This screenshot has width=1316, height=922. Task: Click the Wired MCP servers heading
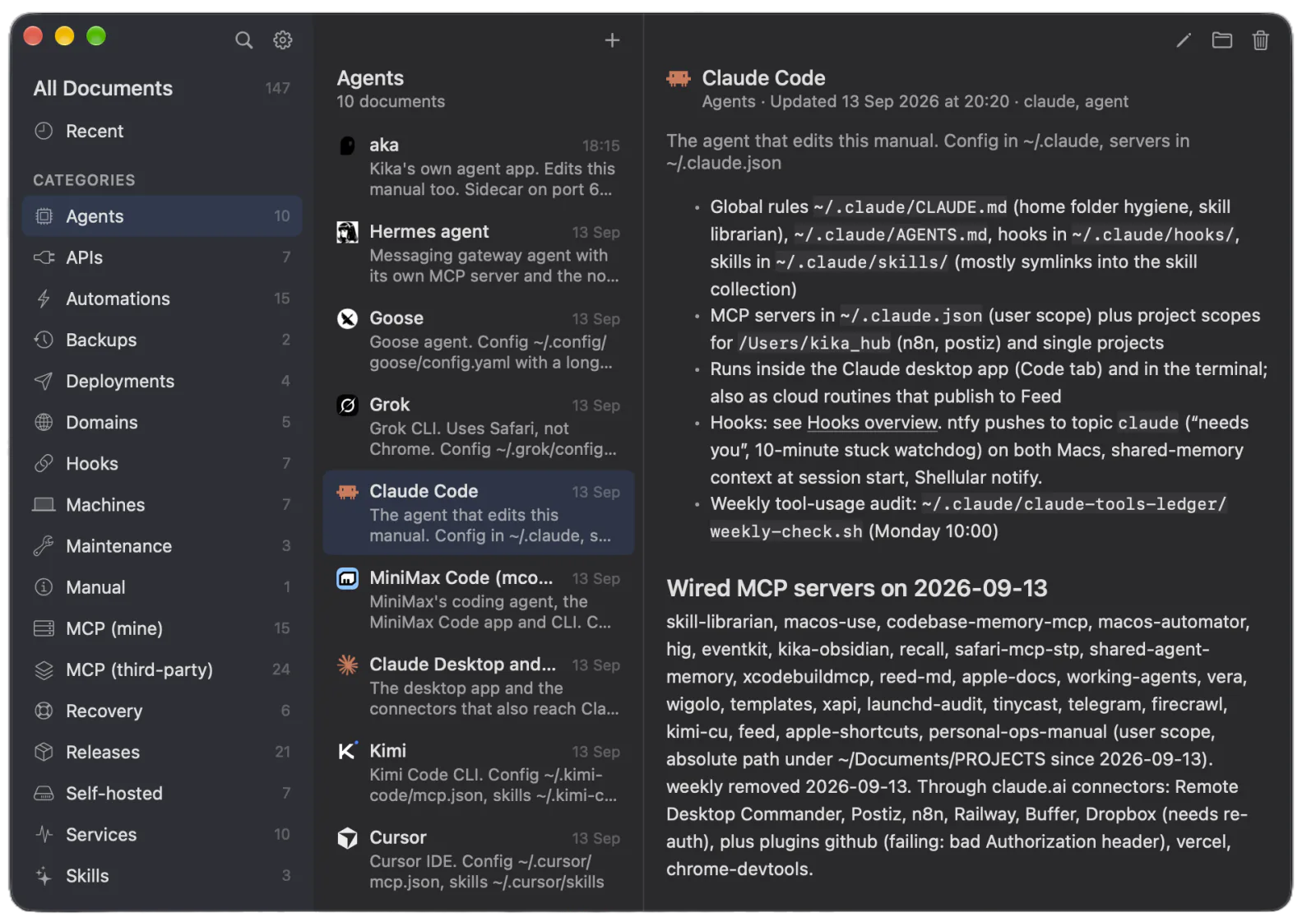point(856,588)
